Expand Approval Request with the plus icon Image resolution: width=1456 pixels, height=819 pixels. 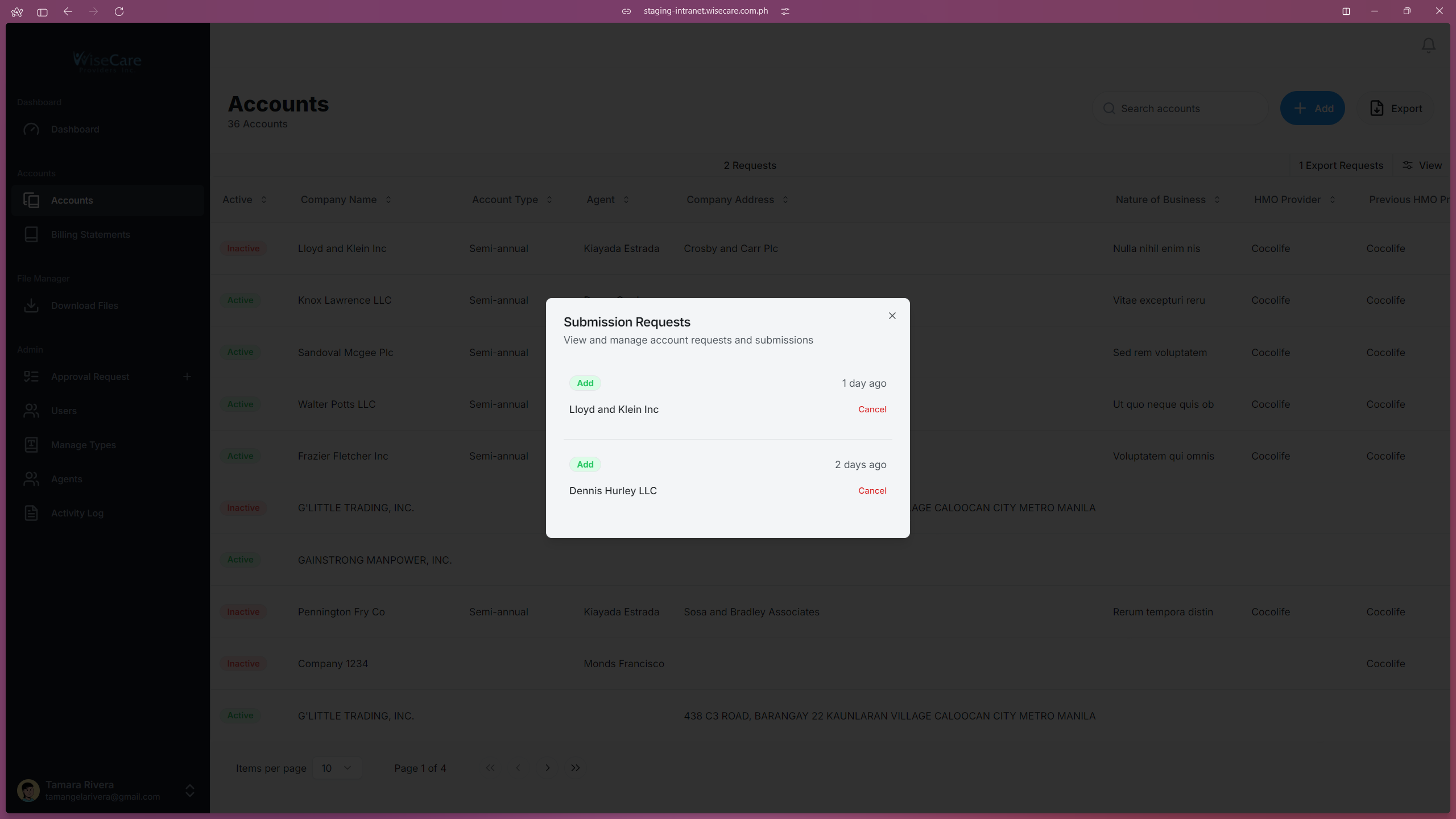coord(187,376)
